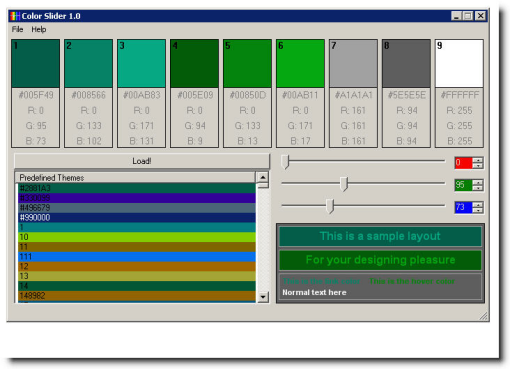Click the Predefined Themes list header
Screen dimensions: 510x369
point(135,178)
